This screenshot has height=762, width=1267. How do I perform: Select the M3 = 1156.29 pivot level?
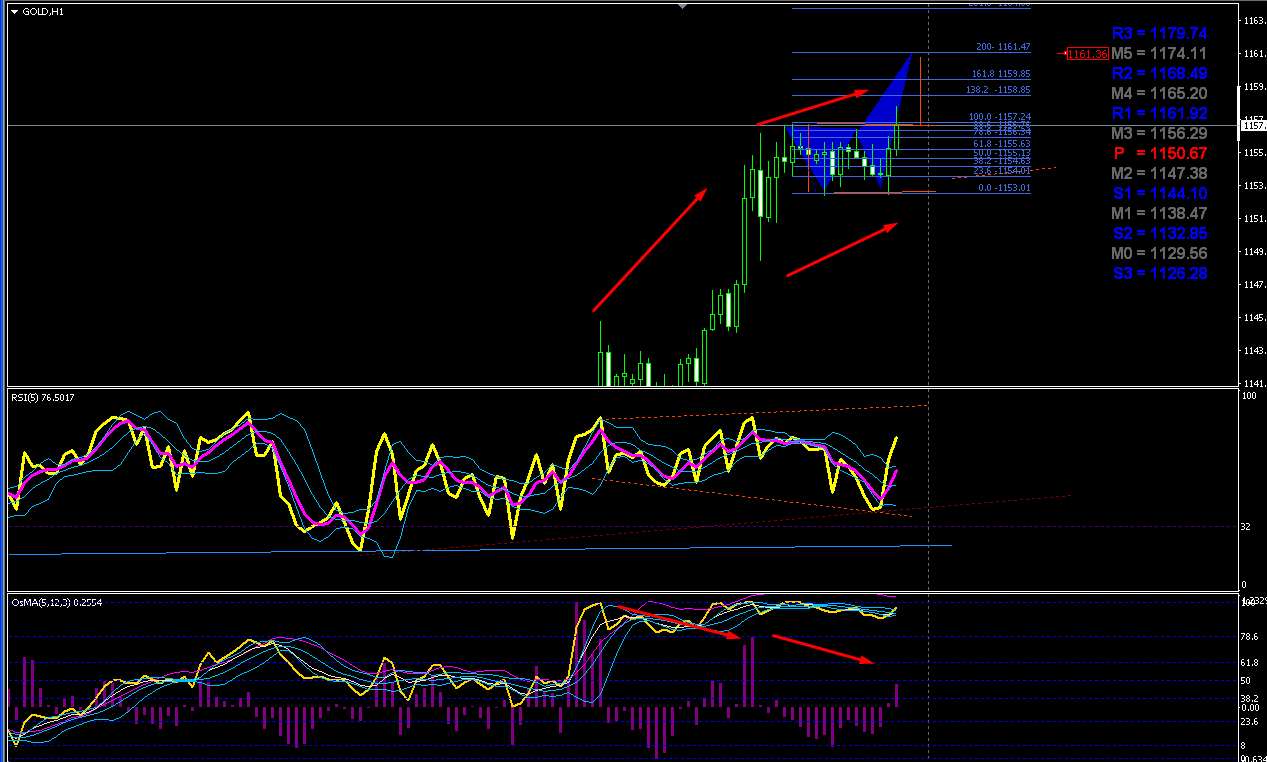[x=1159, y=133]
